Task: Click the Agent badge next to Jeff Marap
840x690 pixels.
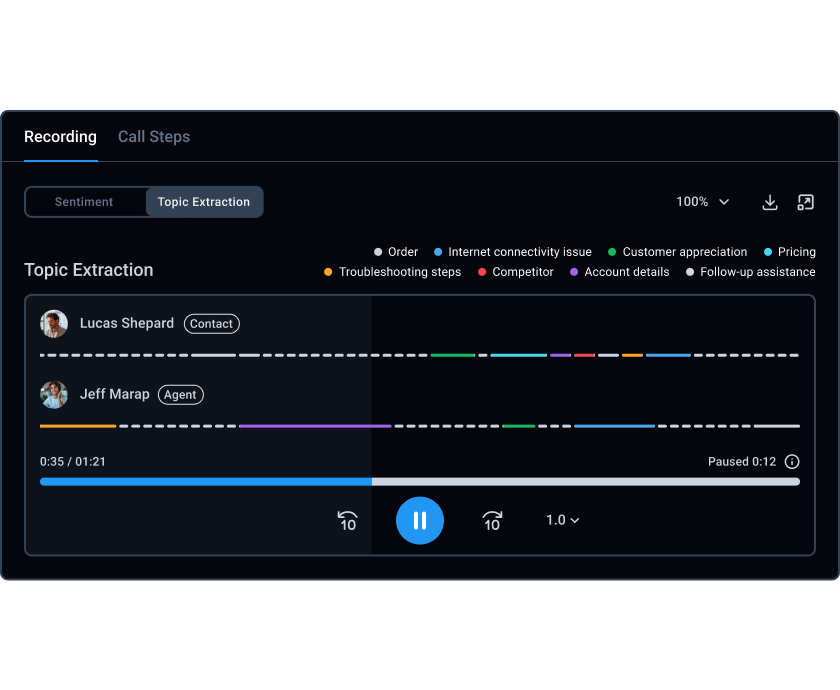Action: pos(180,395)
